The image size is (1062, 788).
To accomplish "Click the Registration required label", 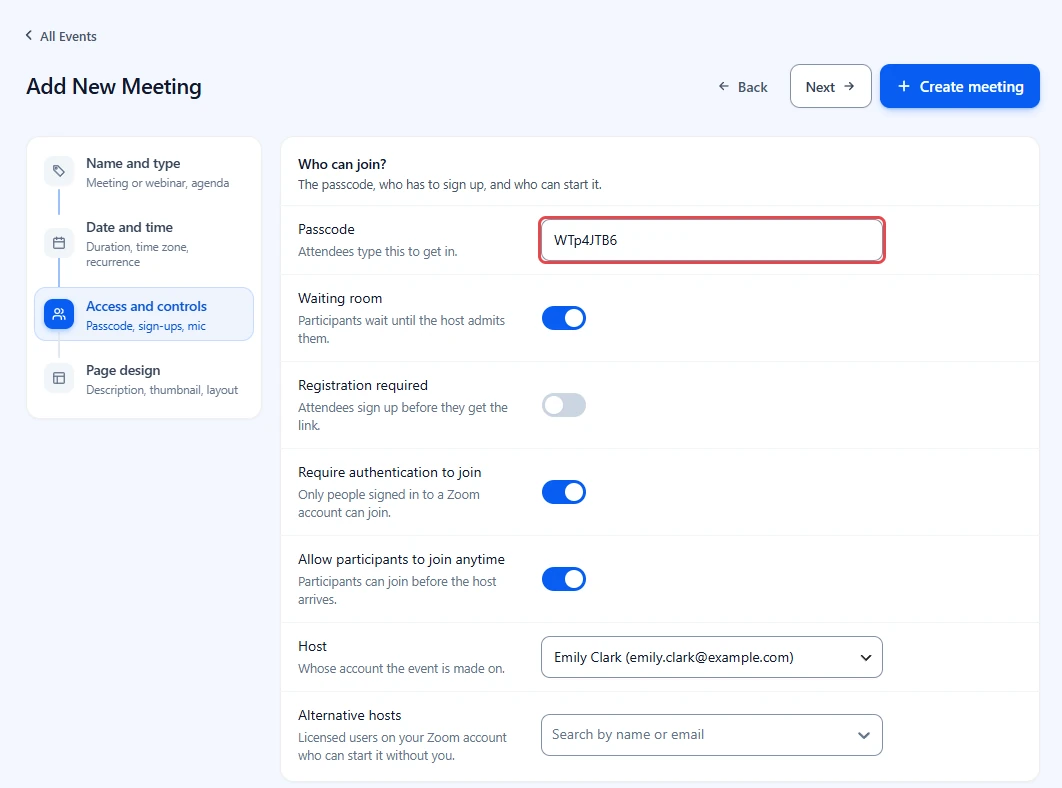I will 363,386.
